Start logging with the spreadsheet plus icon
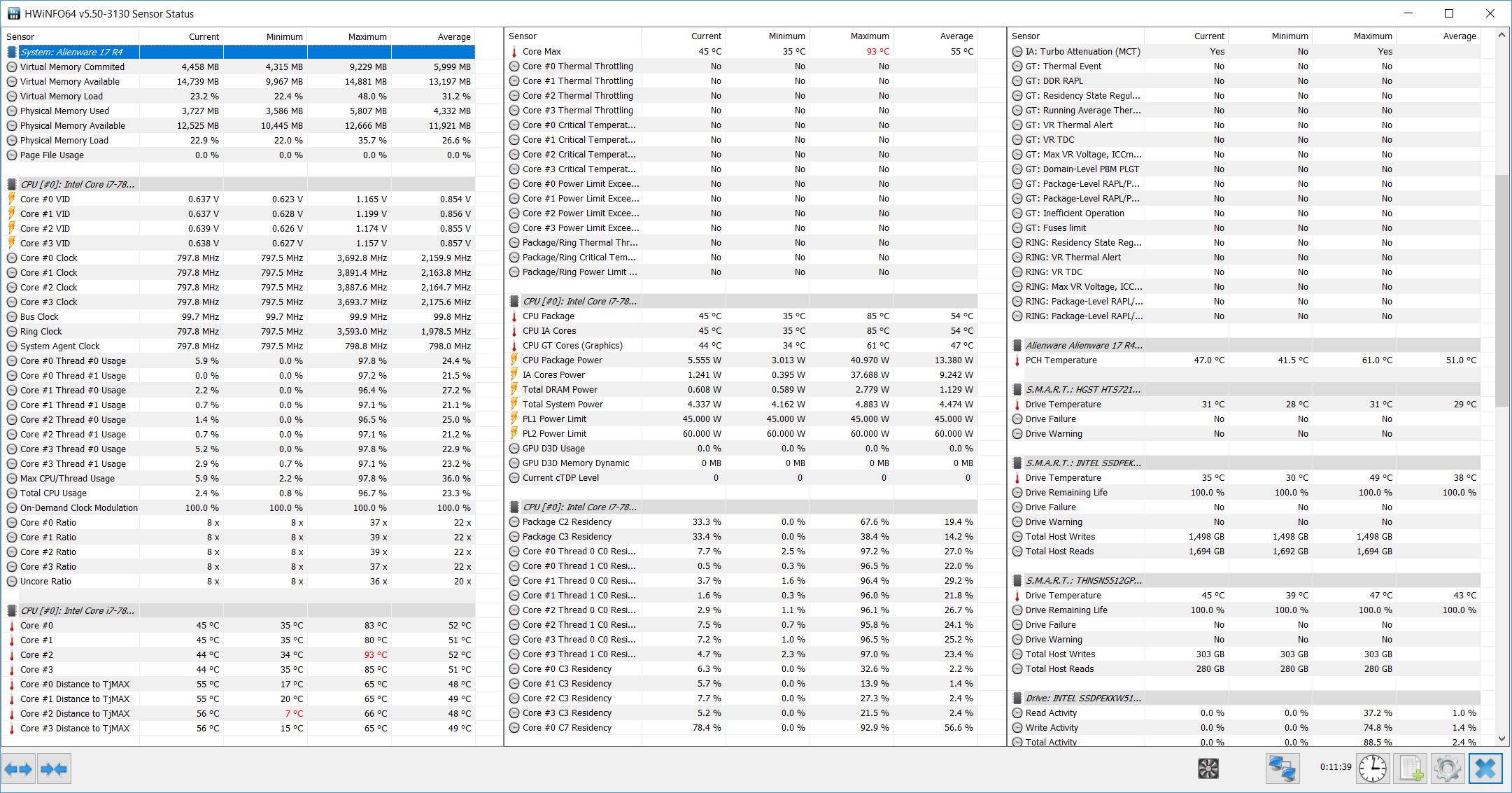Viewport: 1512px width, 793px height. [x=1410, y=769]
